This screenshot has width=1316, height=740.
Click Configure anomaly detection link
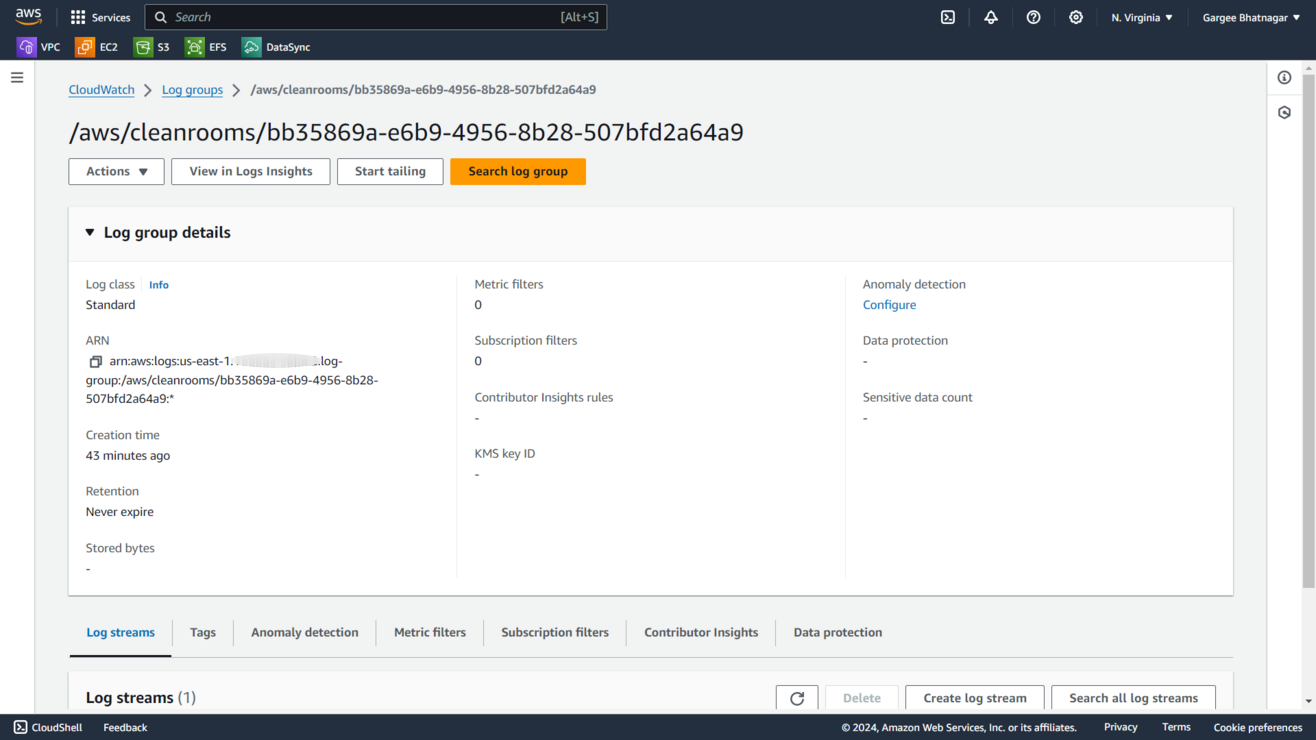(x=889, y=305)
